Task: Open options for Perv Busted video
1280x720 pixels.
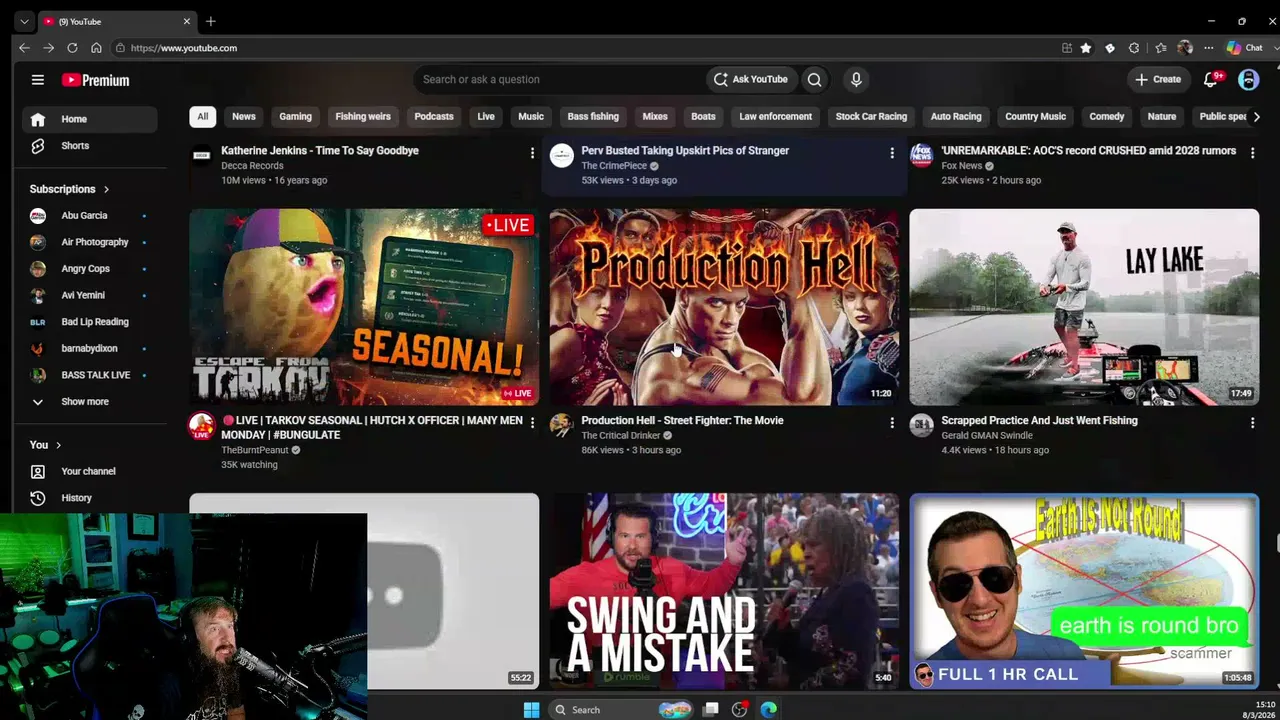Action: point(892,153)
